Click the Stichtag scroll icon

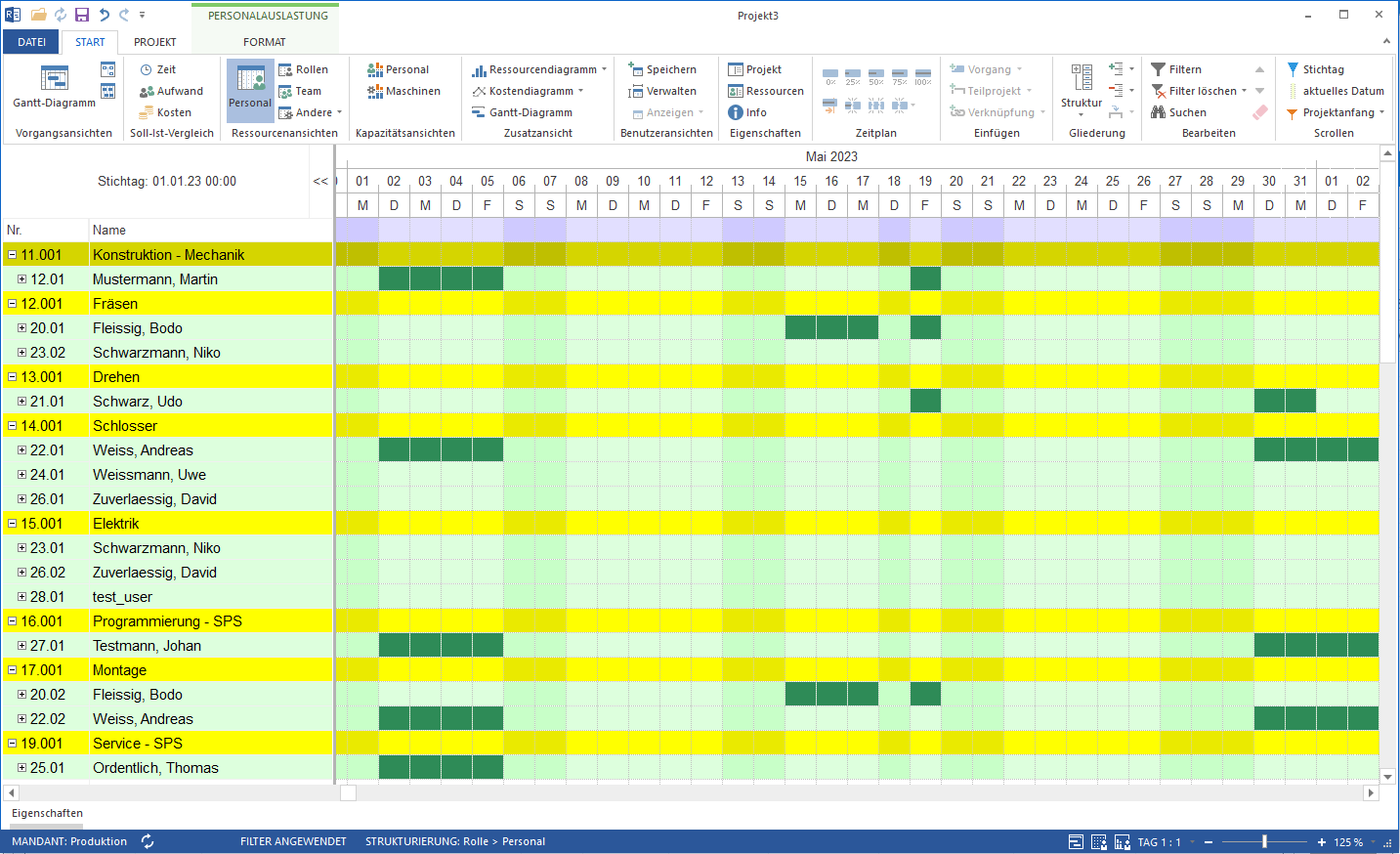1293,69
